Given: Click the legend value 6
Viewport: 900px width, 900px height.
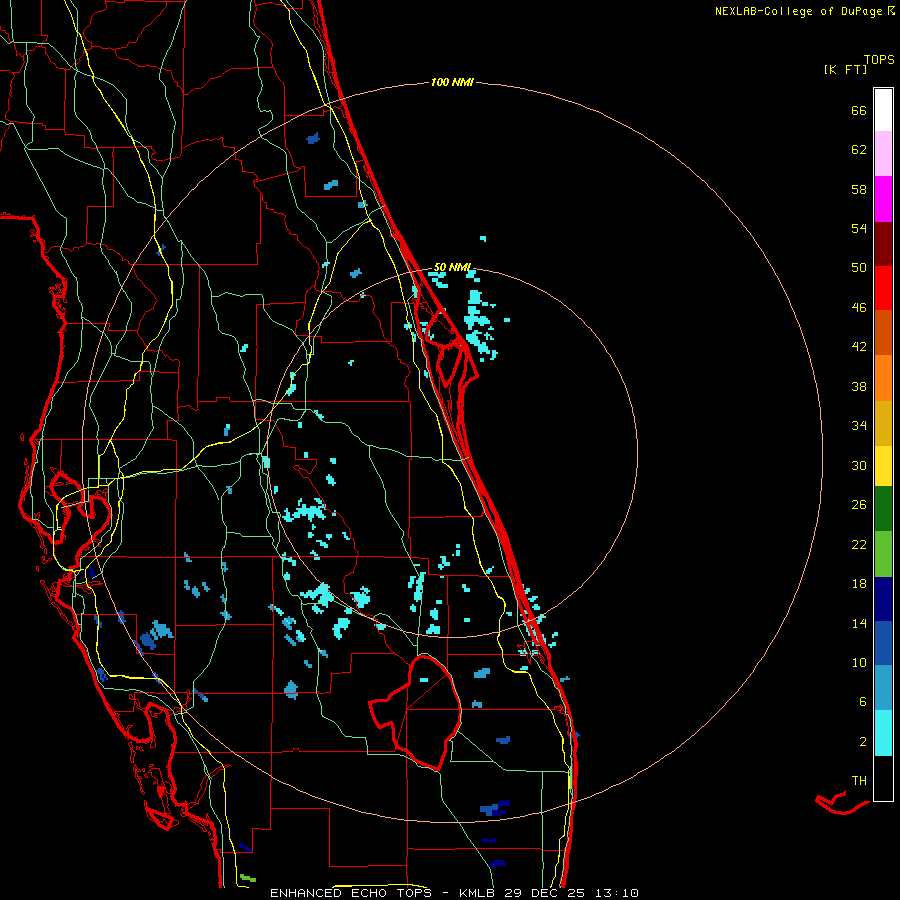Looking at the screenshot, I should click(863, 702).
